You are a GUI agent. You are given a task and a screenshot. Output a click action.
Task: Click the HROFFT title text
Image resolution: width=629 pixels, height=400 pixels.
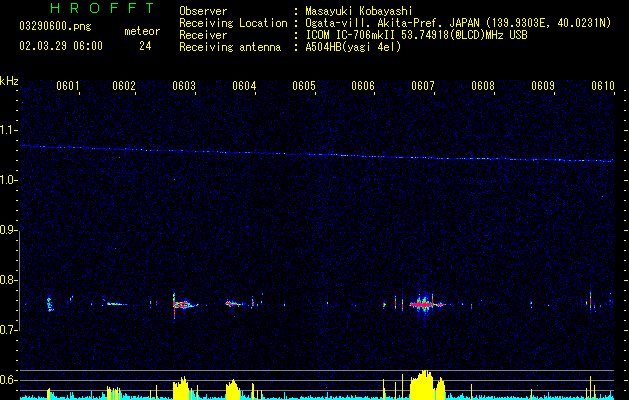click(103, 8)
